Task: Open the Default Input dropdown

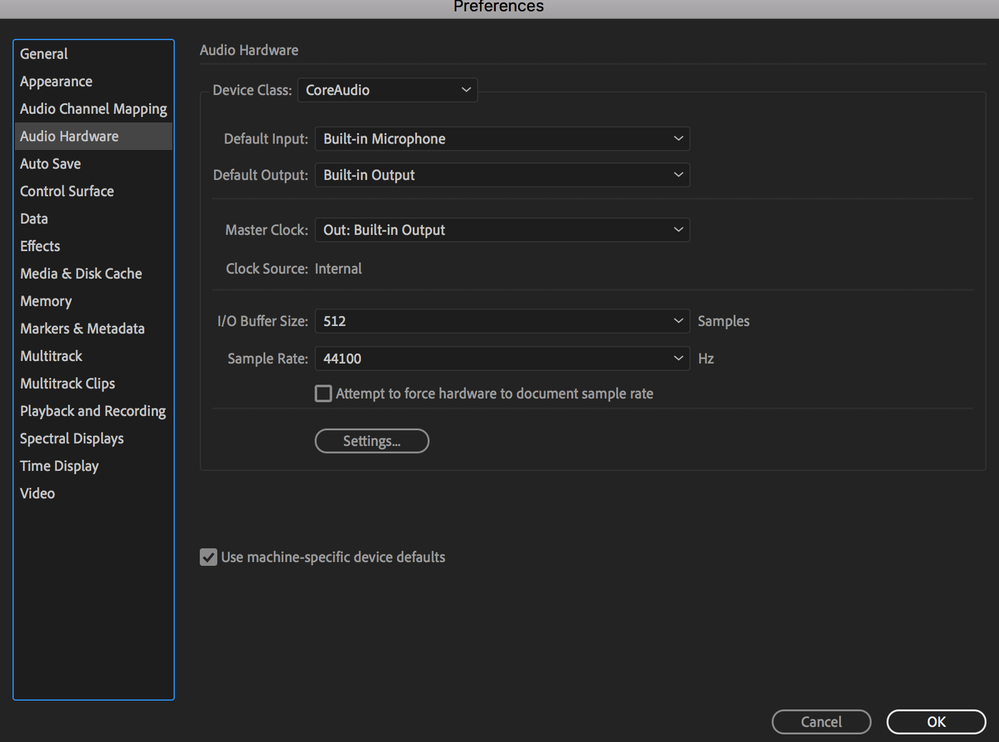Action: pyautogui.click(x=502, y=139)
